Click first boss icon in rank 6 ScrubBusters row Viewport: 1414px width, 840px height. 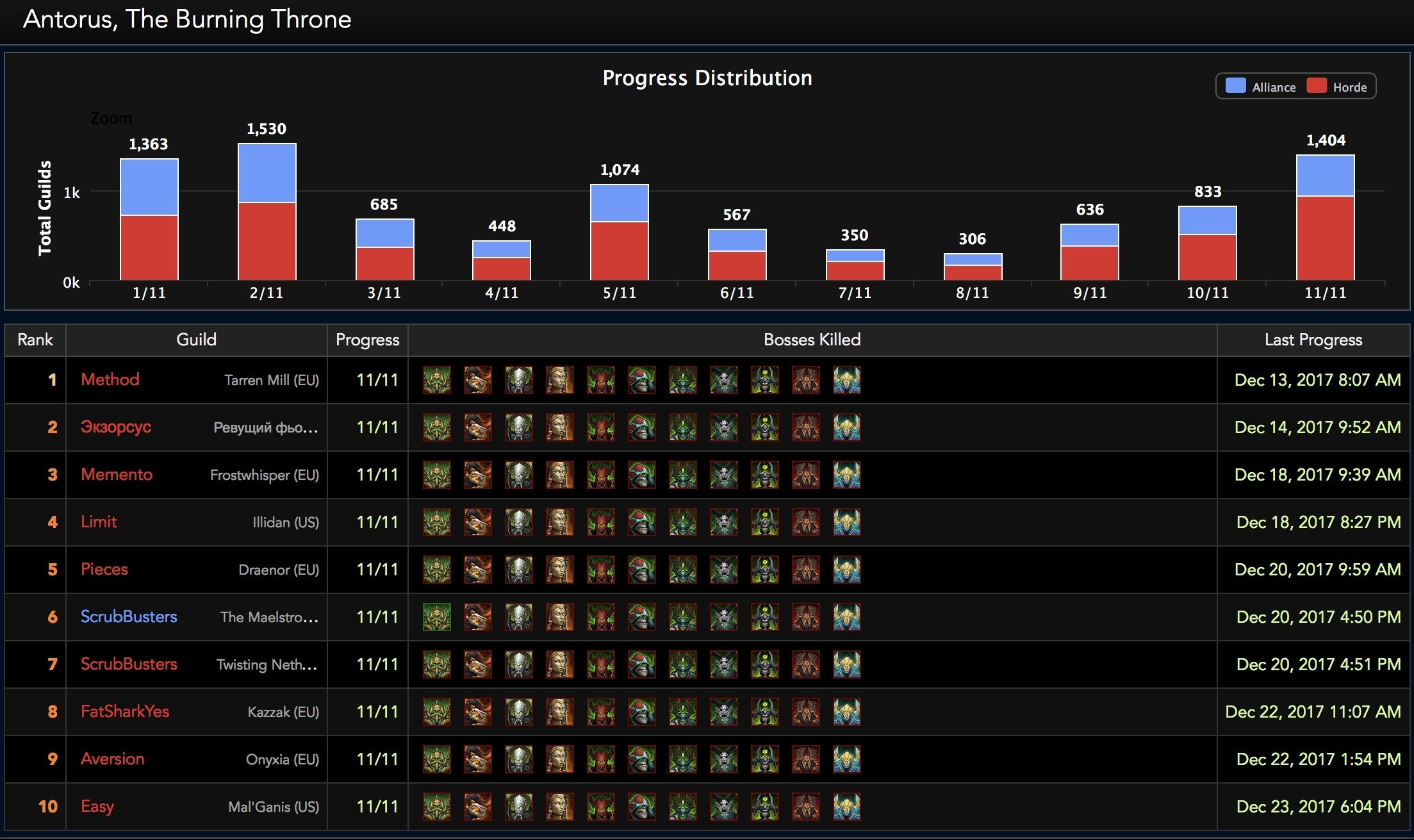pos(436,617)
